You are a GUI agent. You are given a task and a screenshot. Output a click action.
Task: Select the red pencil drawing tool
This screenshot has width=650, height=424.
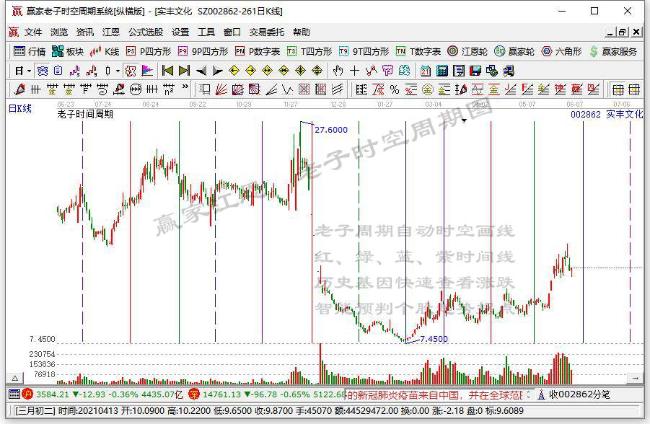19,89
